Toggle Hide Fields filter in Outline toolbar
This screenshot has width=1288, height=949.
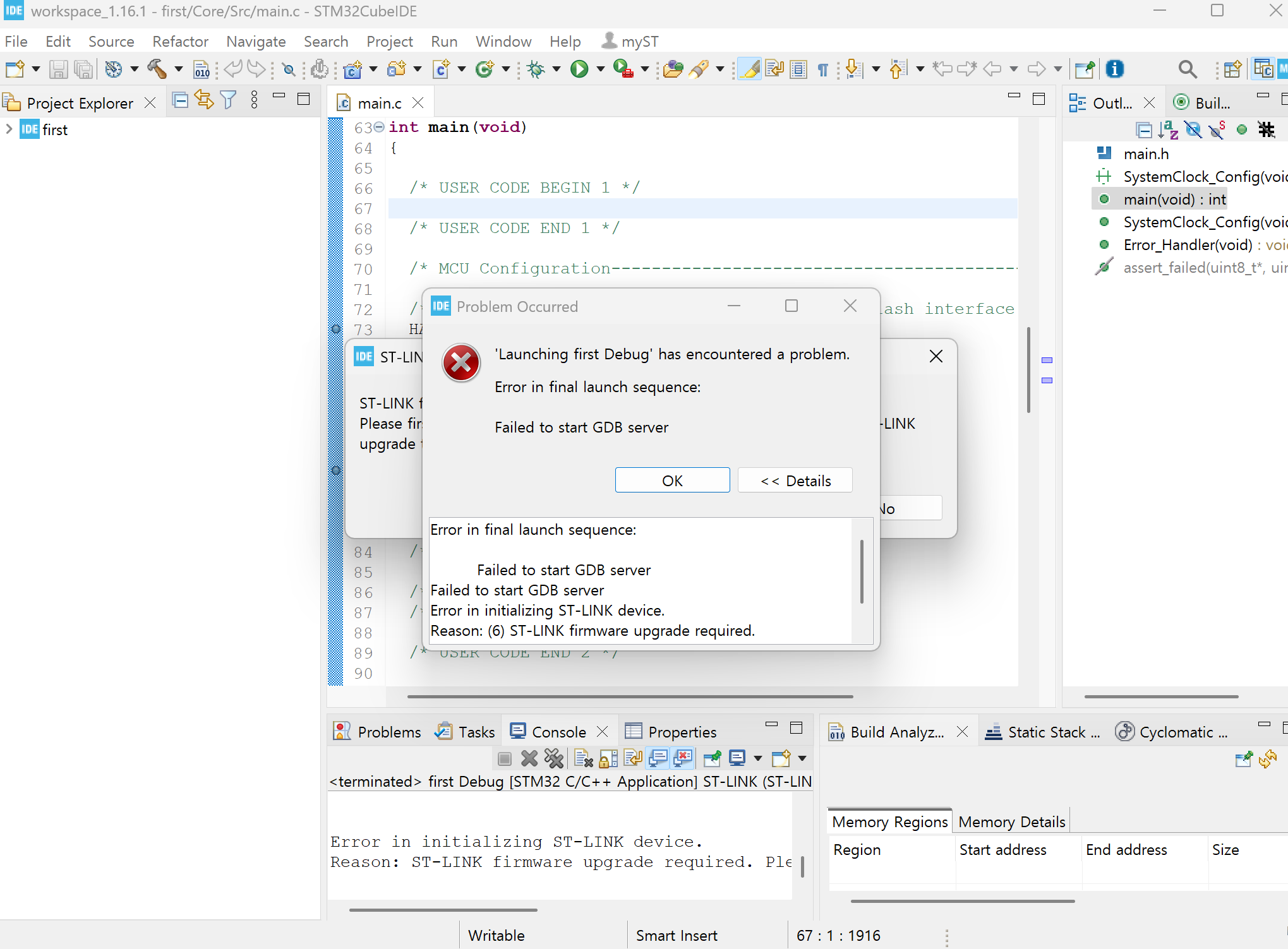[1193, 129]
